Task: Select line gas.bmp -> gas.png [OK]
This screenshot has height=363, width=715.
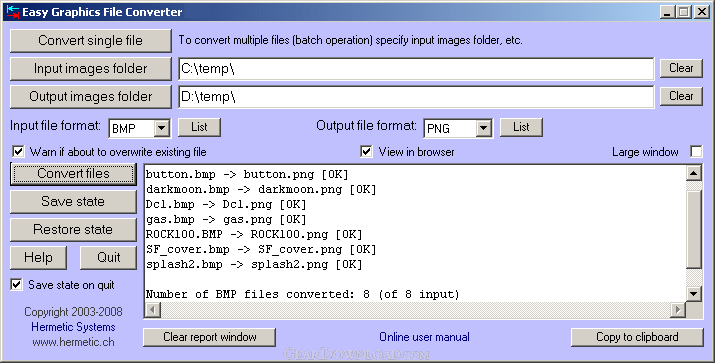Action: pos(226,219)
